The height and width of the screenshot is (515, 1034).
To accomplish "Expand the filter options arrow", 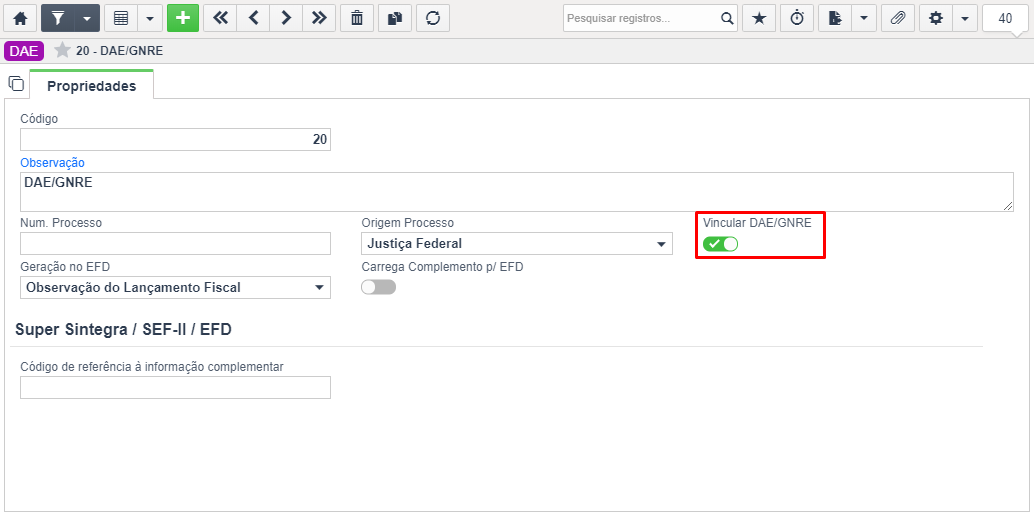I will 87,18.
